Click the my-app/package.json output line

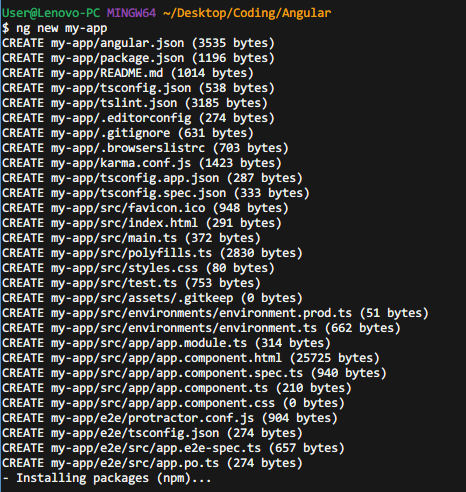click(138, 58)
